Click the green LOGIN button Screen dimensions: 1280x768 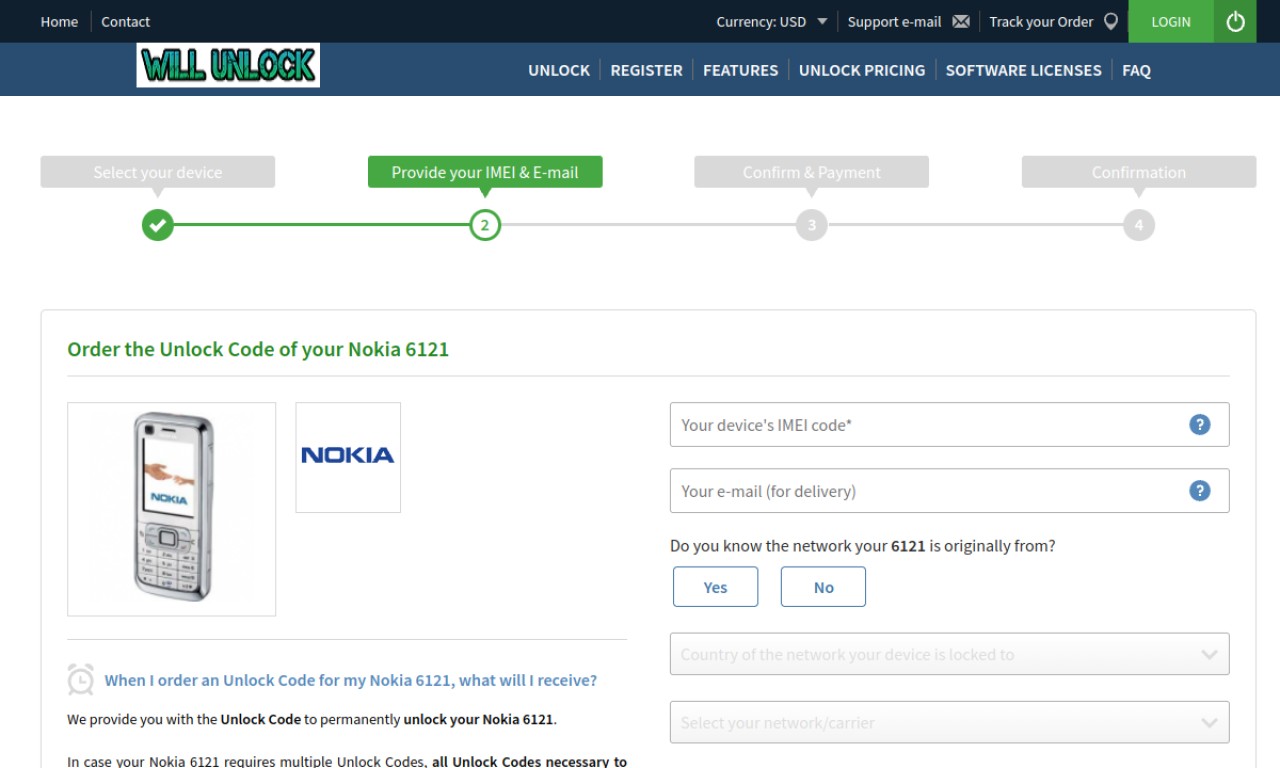pyautogui.click(x=1171, y=21)
